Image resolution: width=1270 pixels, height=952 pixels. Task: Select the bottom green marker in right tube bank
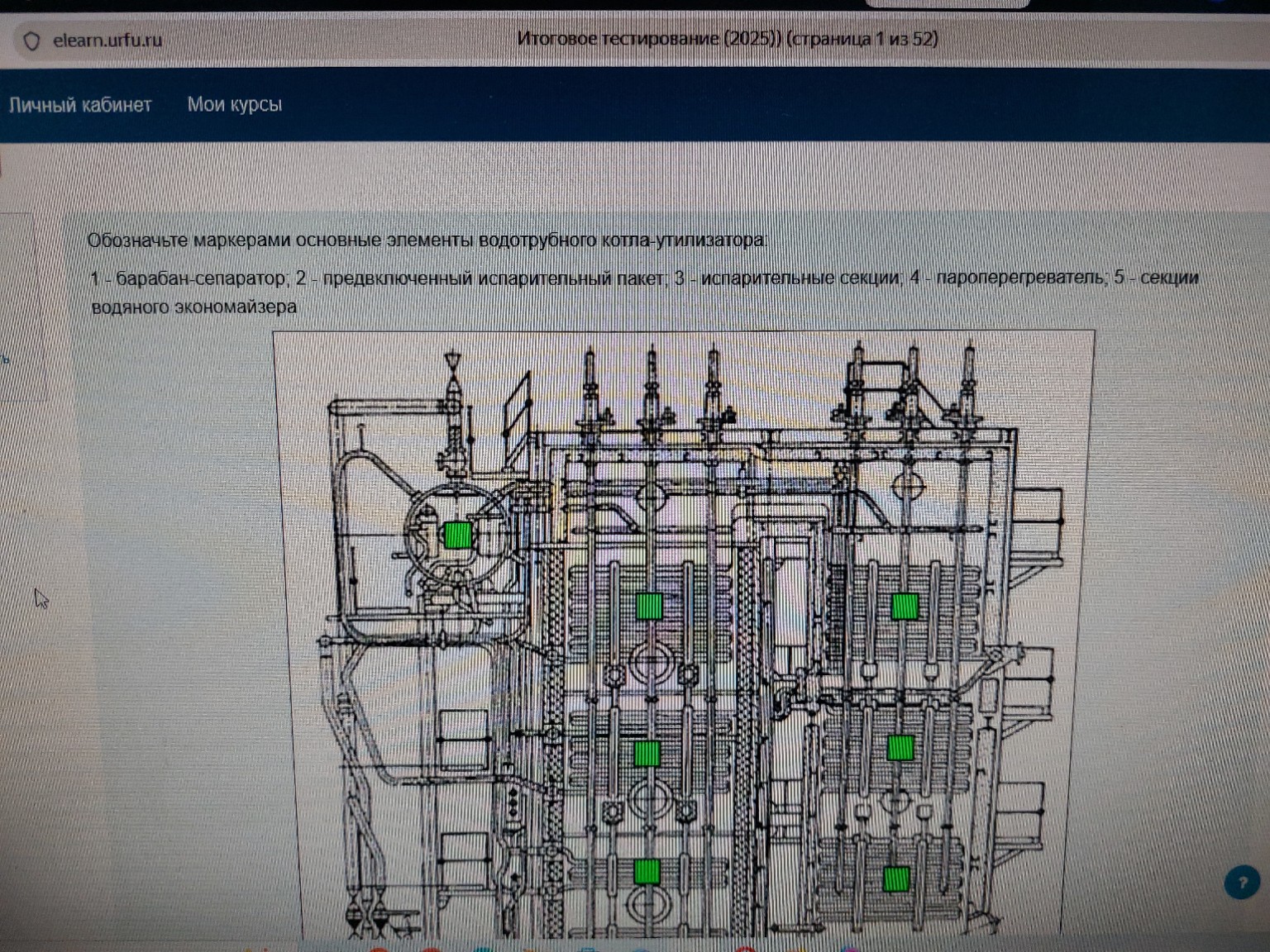point(896,878)
